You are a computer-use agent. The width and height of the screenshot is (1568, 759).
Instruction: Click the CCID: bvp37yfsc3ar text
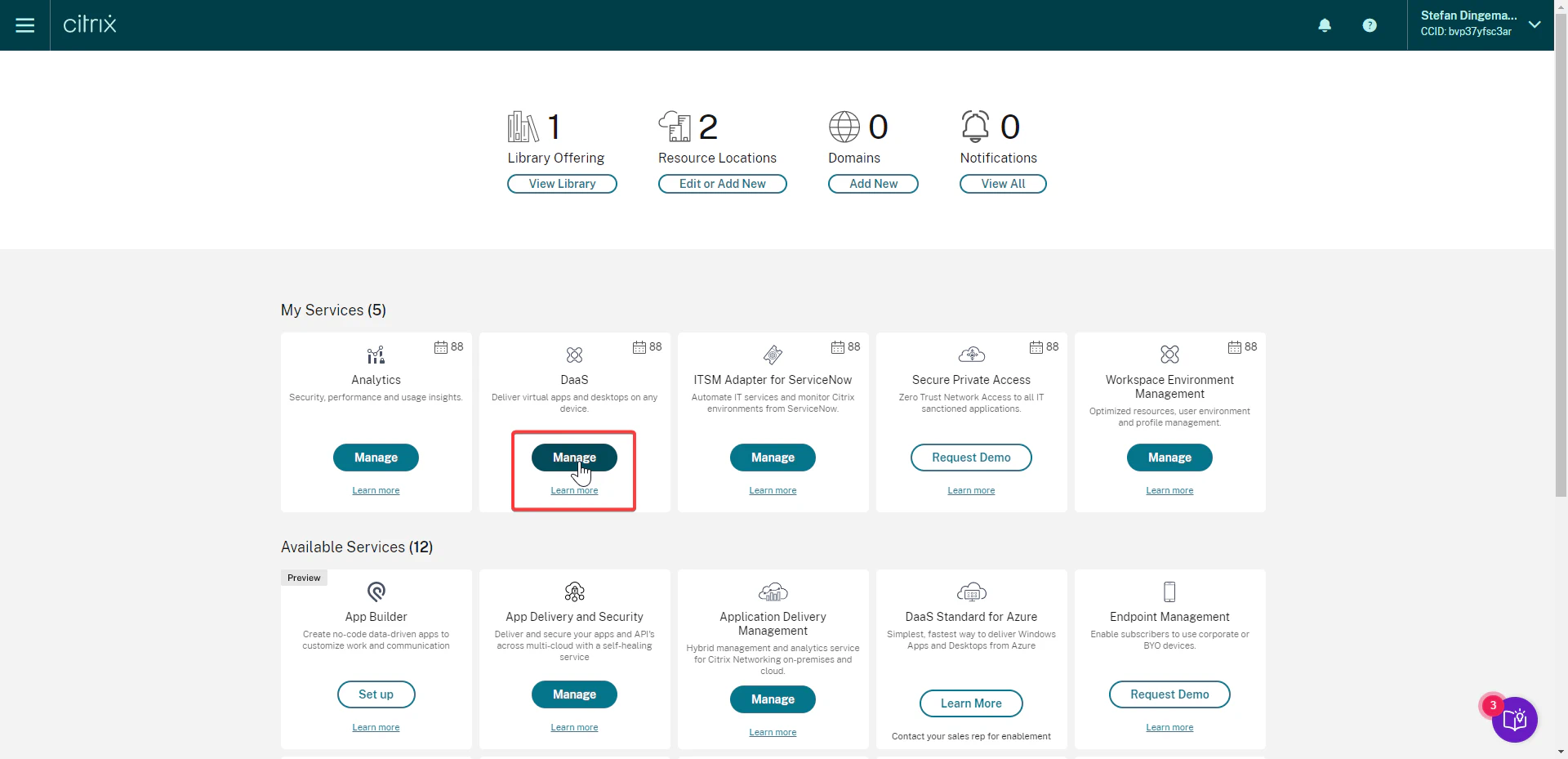coord(1466,32)
